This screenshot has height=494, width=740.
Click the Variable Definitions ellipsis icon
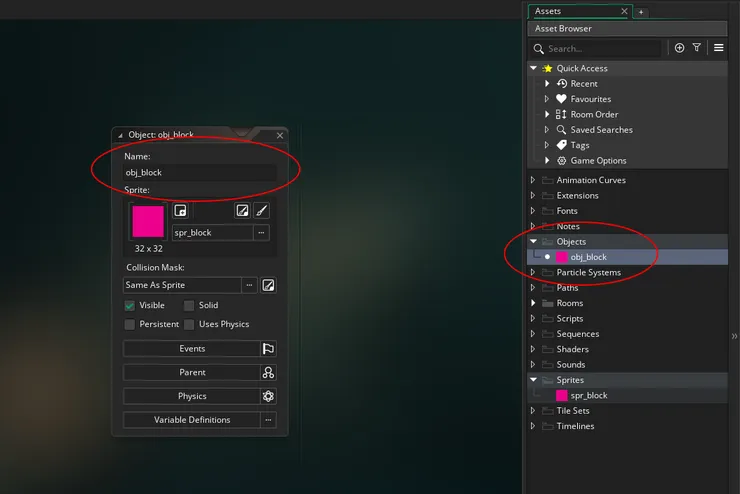pyautogui.click(x=268, y=419)
